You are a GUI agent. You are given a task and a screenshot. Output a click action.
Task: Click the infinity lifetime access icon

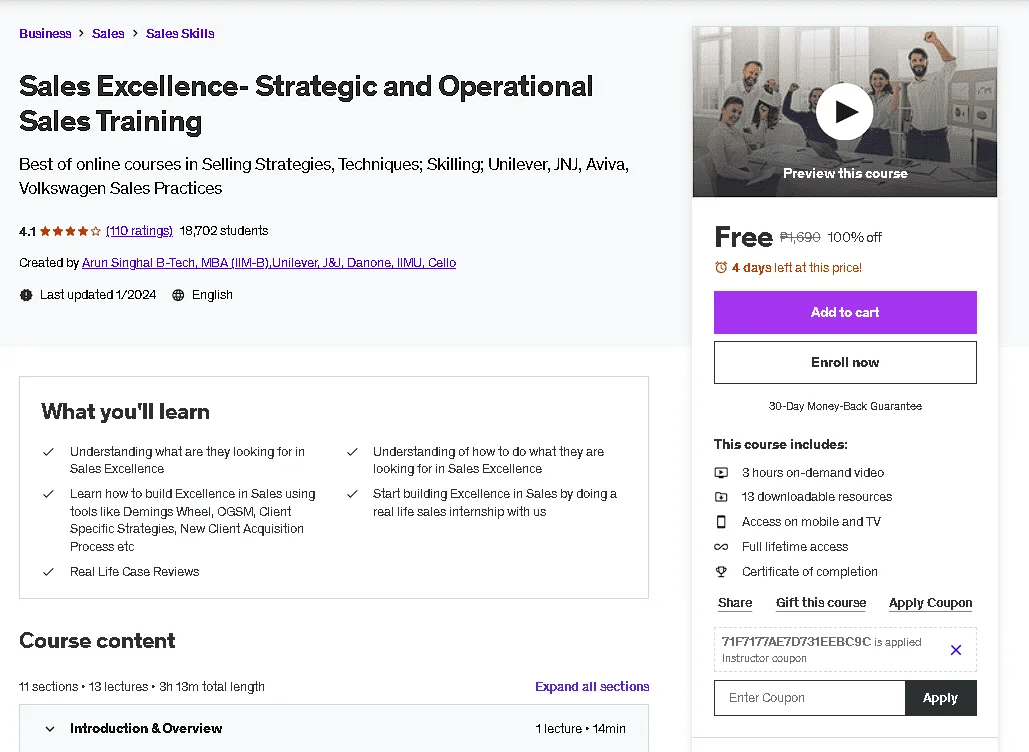(x=721, y=547)
